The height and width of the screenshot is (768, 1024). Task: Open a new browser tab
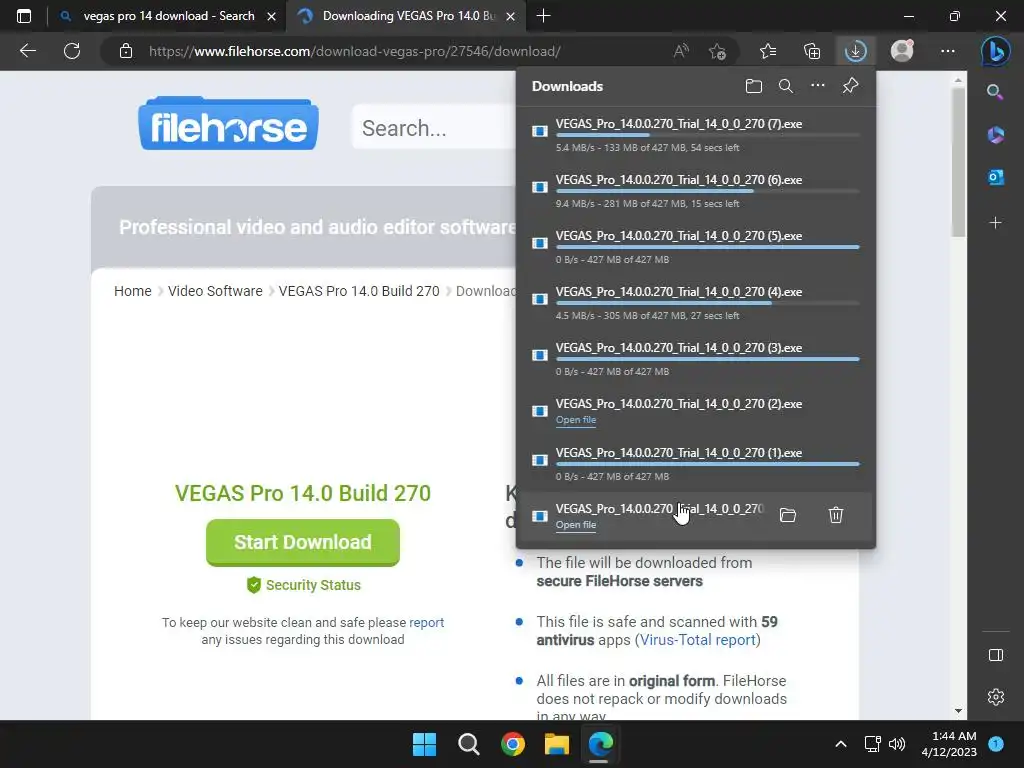click(x=543, y=16)
